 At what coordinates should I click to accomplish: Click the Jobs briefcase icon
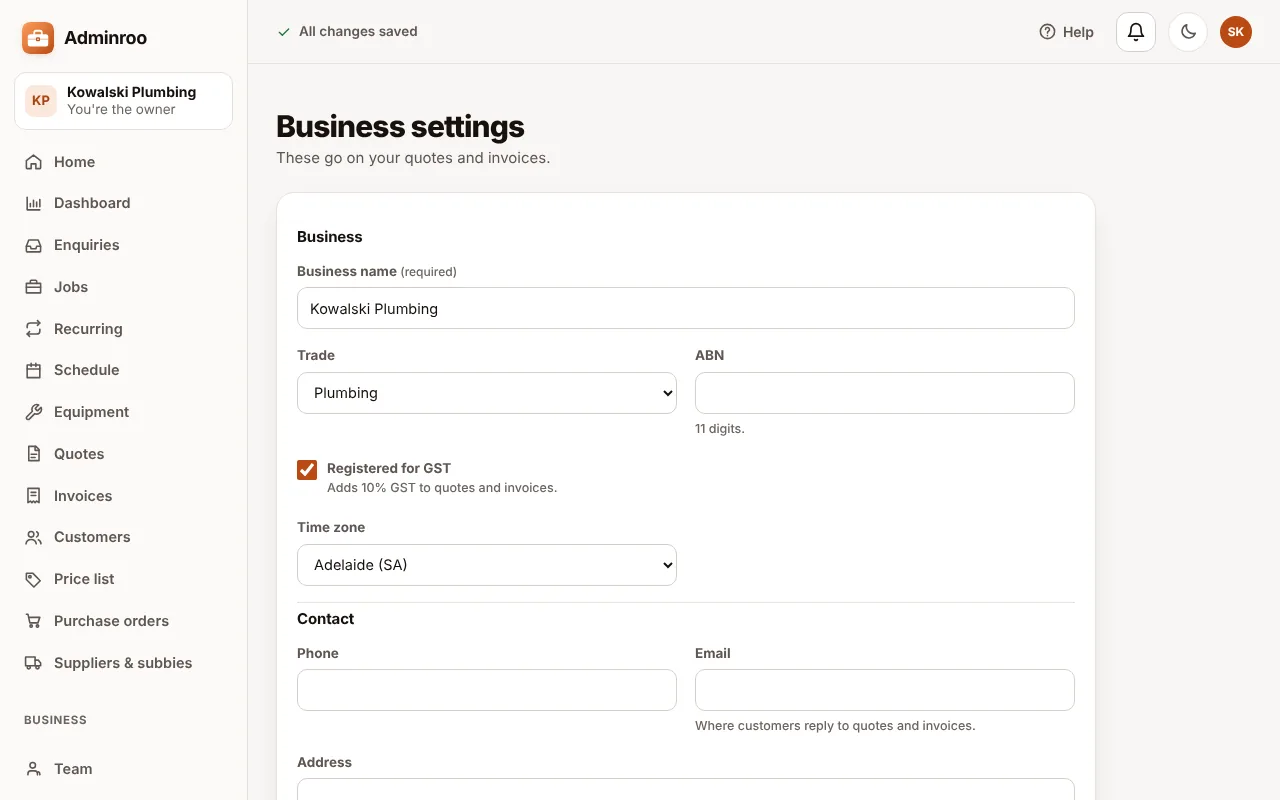click(34, 287)
